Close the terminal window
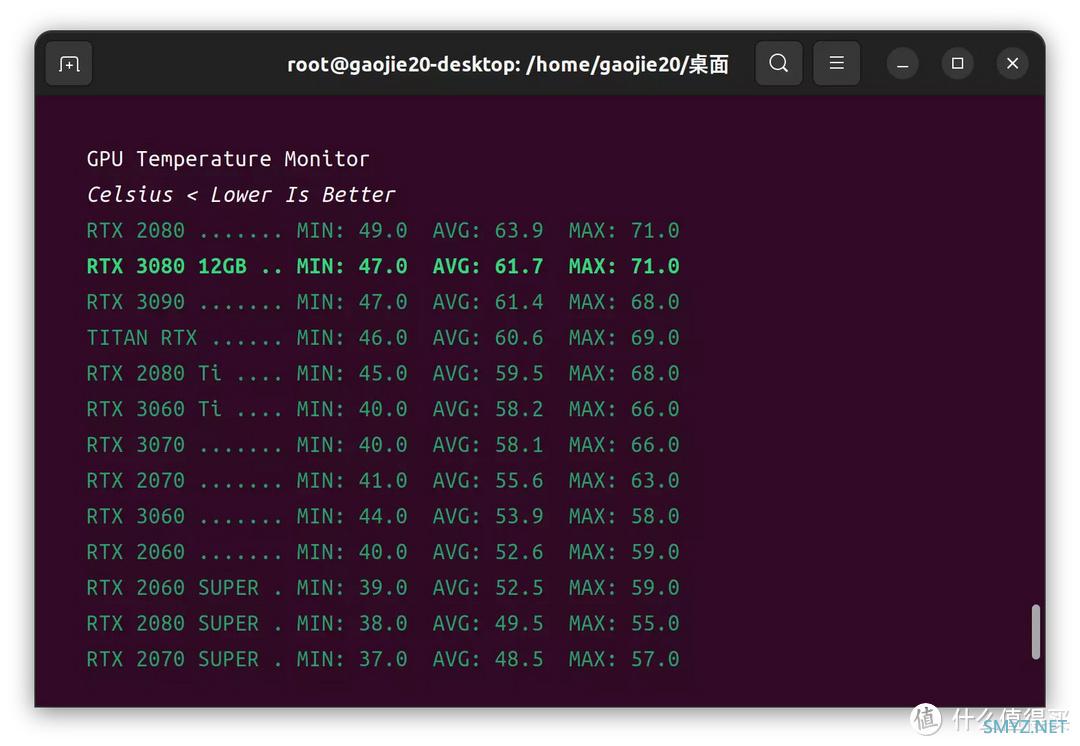Image resolution: width=1080 pixels, height=746 pixels. 1012,63
